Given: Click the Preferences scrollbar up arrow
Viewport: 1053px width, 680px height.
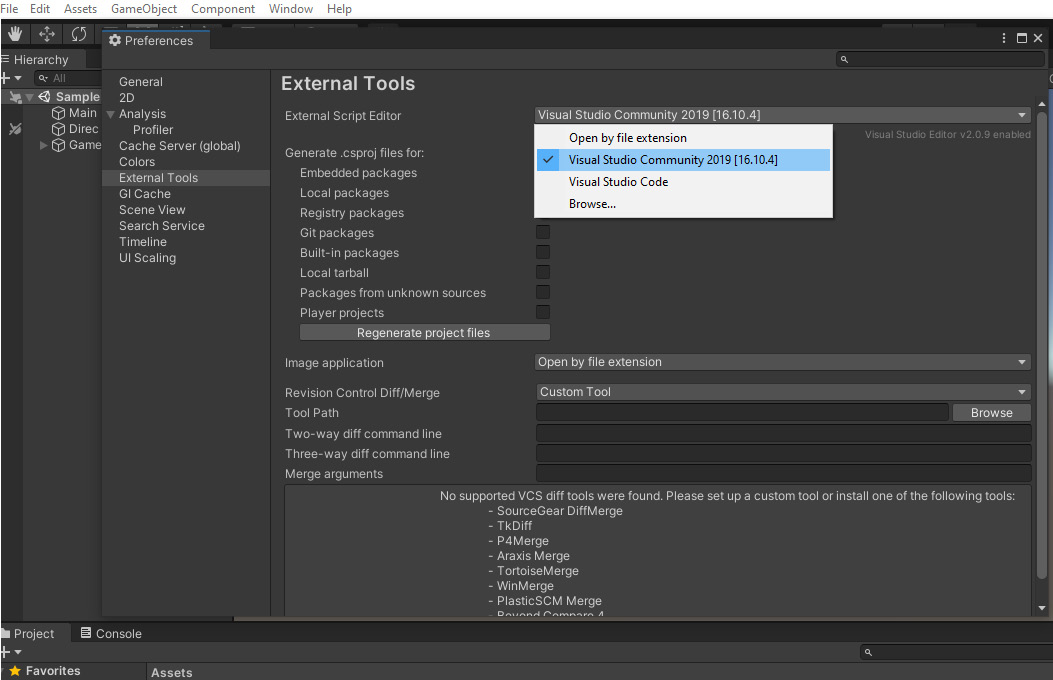Looking at the screenshot, I should pos(1042,104).
